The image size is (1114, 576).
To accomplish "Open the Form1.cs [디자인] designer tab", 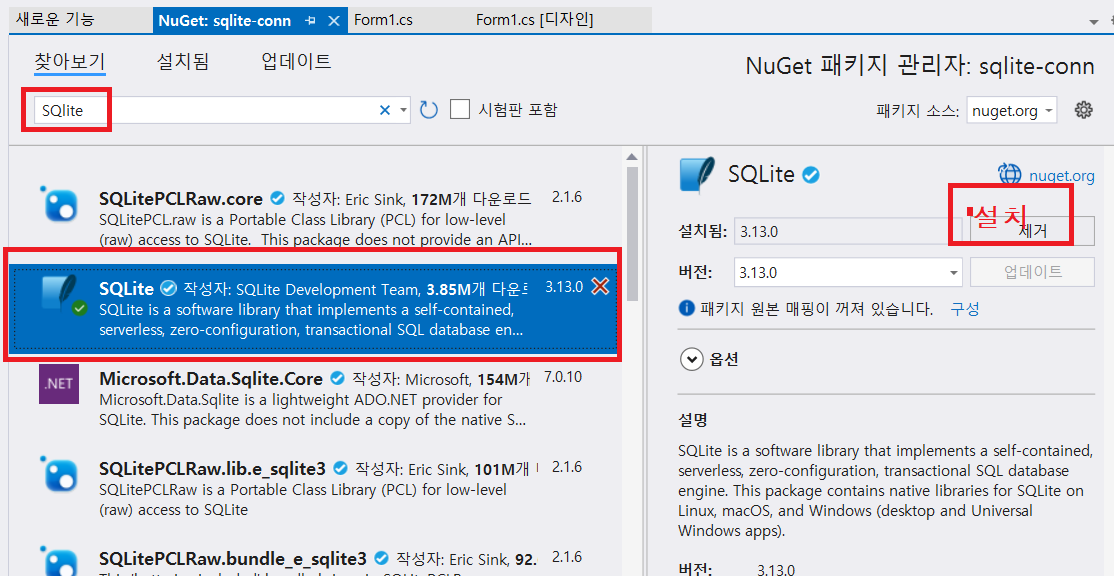I will click(x=534, y=20).
